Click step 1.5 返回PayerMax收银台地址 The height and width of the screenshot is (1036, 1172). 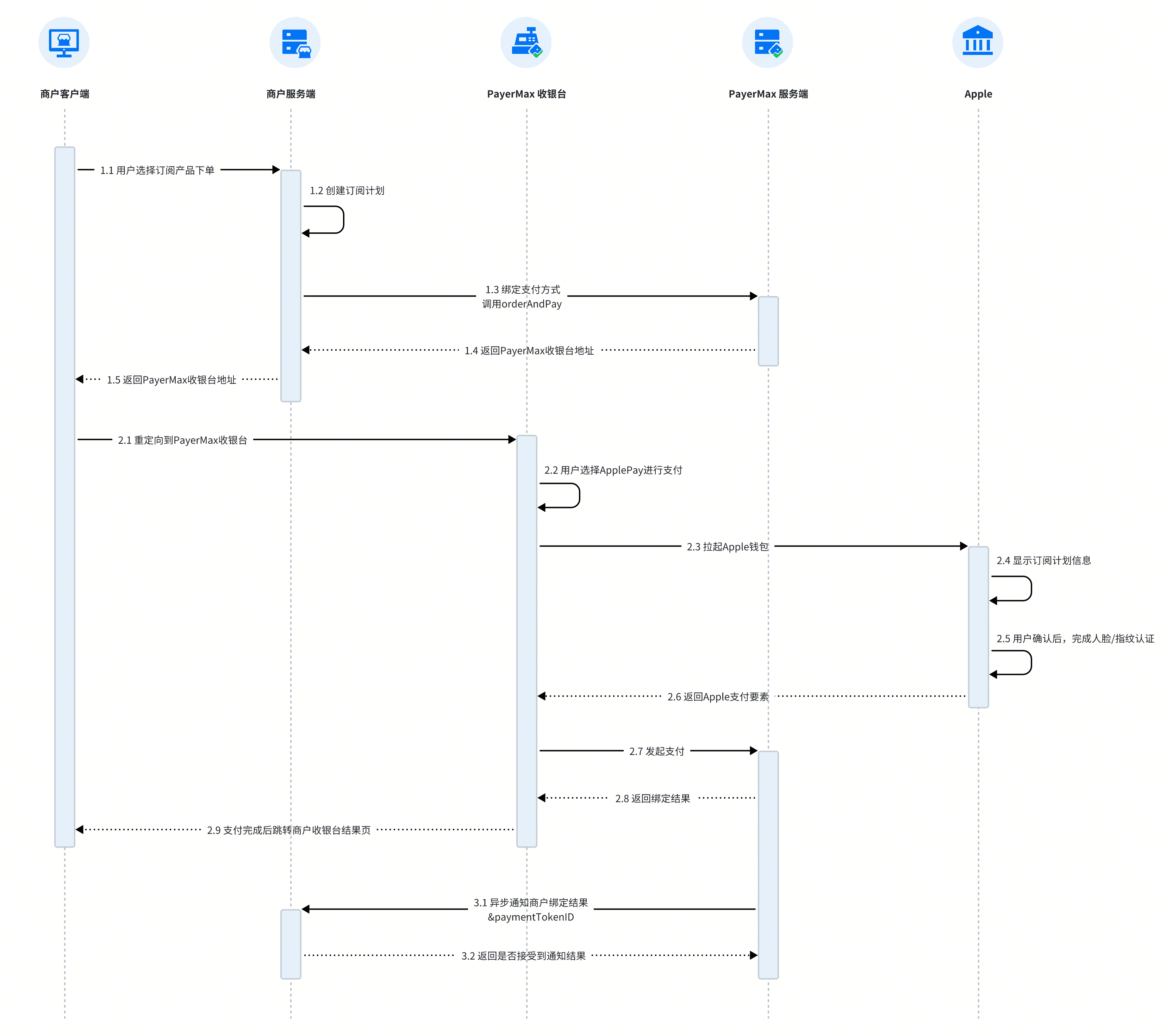pyautogui.click(x=172, y=380)
